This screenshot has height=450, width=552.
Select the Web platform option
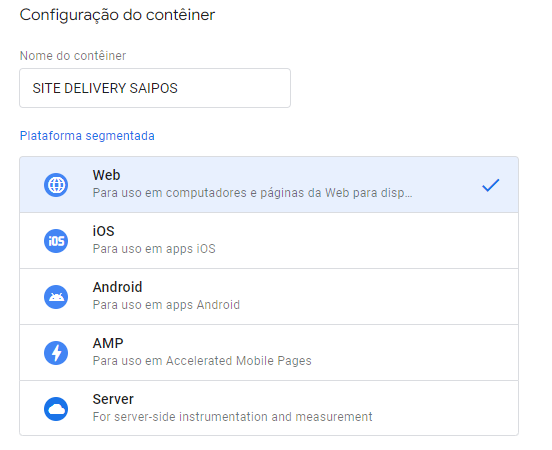[269, 185]
